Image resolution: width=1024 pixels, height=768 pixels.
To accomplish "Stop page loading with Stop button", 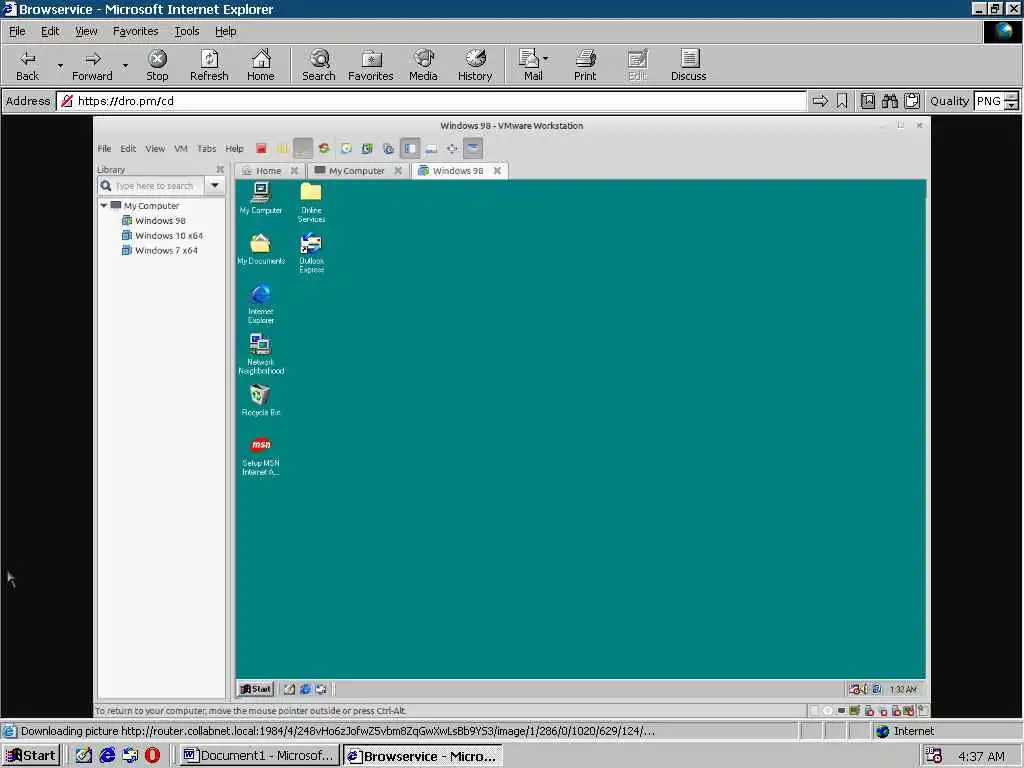I will tap(157, 65).
